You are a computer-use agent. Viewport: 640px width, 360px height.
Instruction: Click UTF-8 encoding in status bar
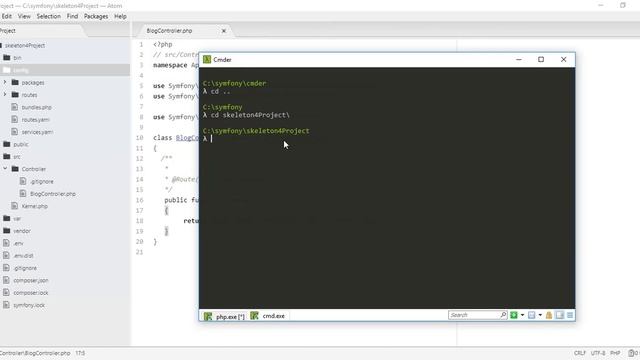[x=598, y=353]
